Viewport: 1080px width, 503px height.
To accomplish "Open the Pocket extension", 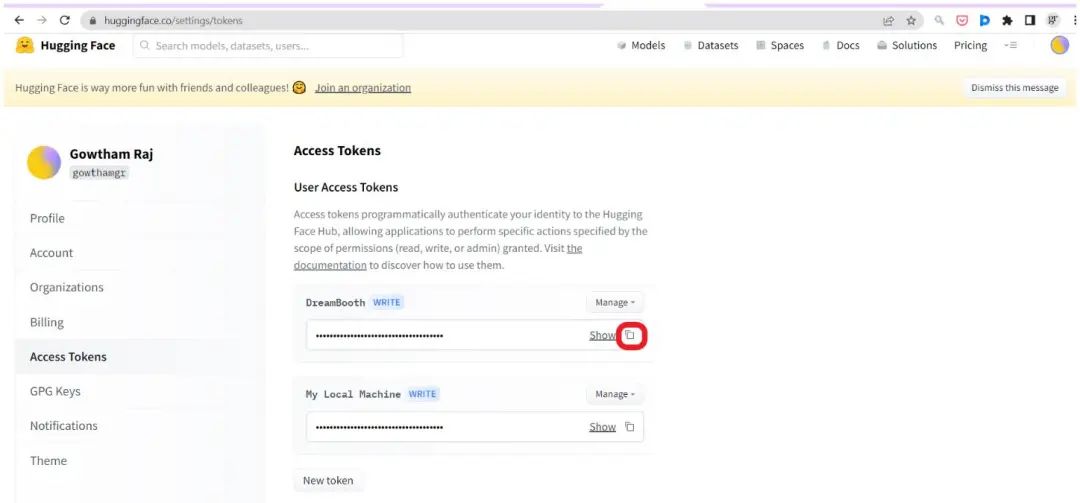I will [962, 21].
